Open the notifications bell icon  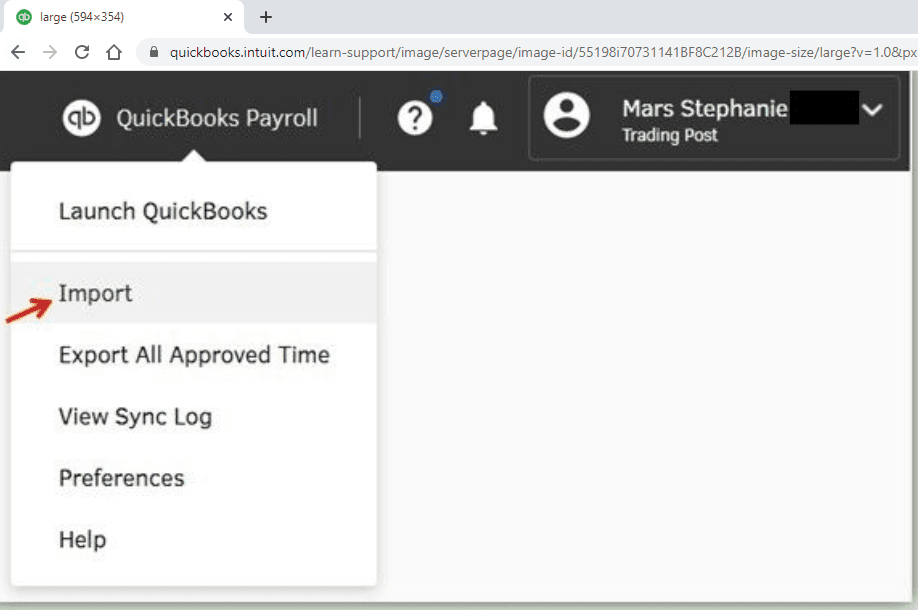pos(483,118)
